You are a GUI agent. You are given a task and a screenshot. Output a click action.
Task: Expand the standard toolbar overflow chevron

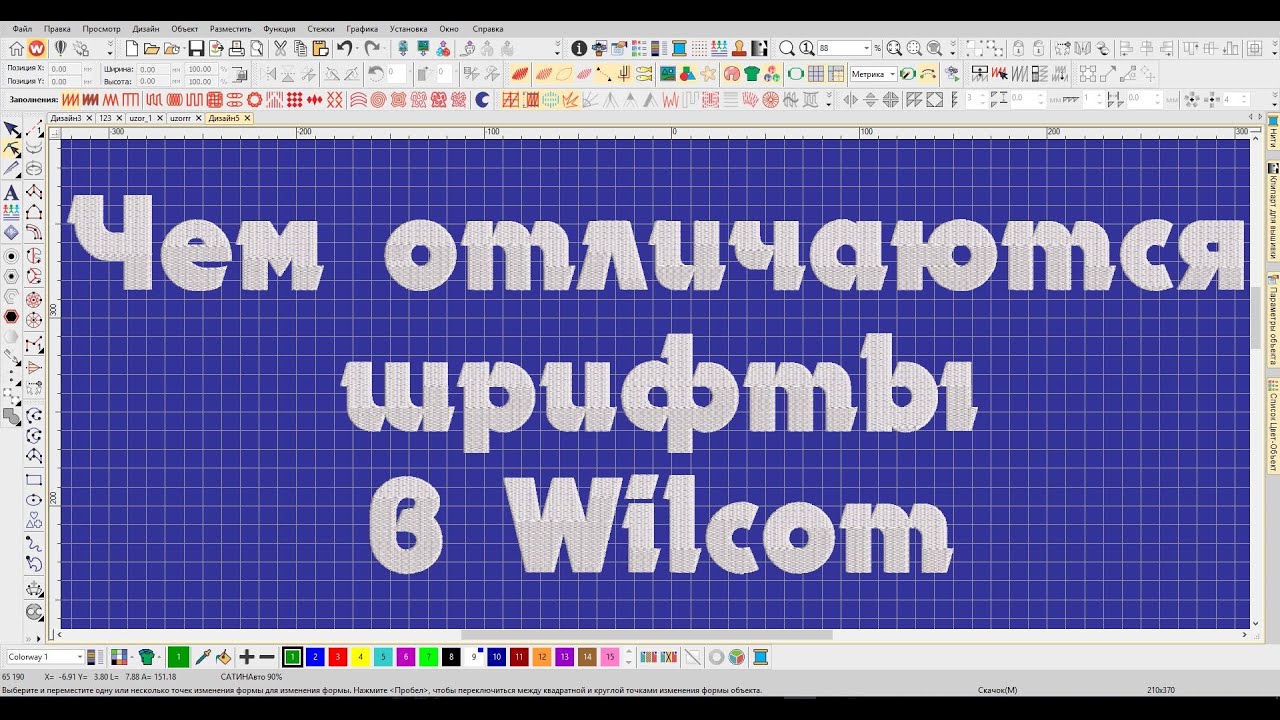click(558, 48)
